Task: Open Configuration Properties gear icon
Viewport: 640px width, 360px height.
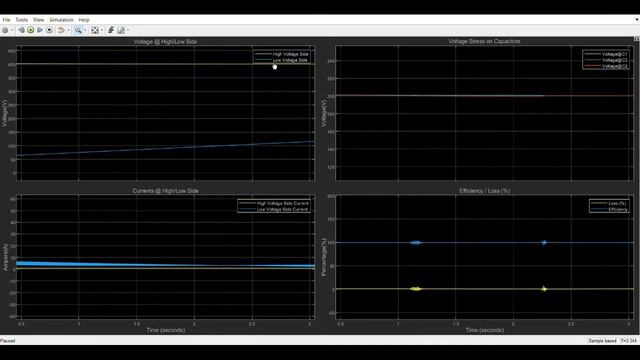Action: (x=5, y=30)
